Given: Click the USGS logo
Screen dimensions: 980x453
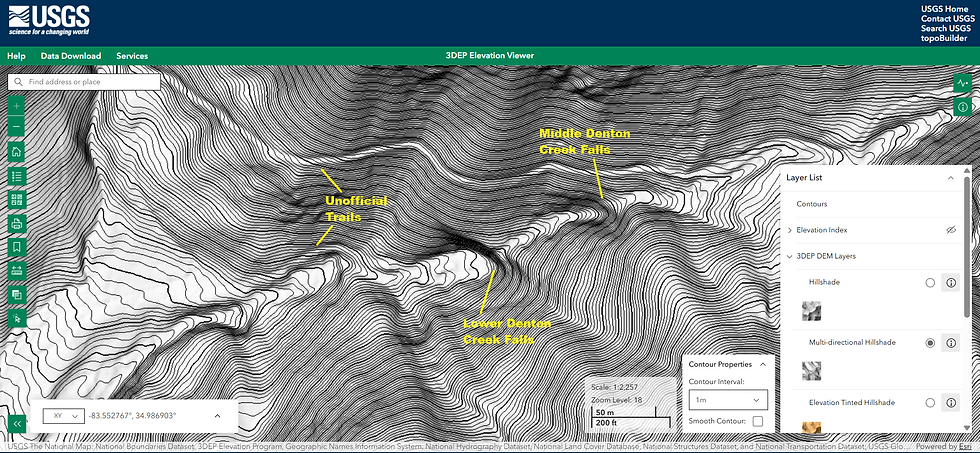Looking at the screenshot, I should (49, 20).
